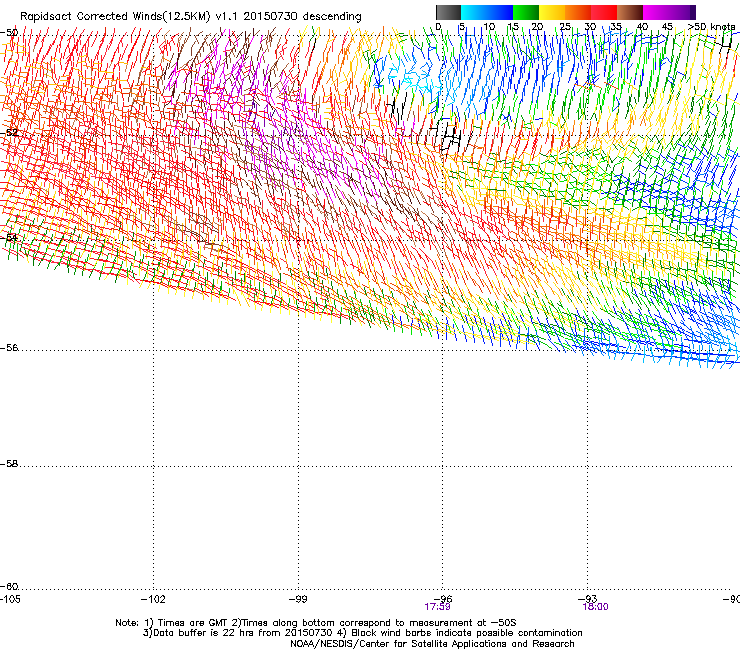Click the -54 latitude label
This screenshot has width=740, height=650.
(9, 237)
